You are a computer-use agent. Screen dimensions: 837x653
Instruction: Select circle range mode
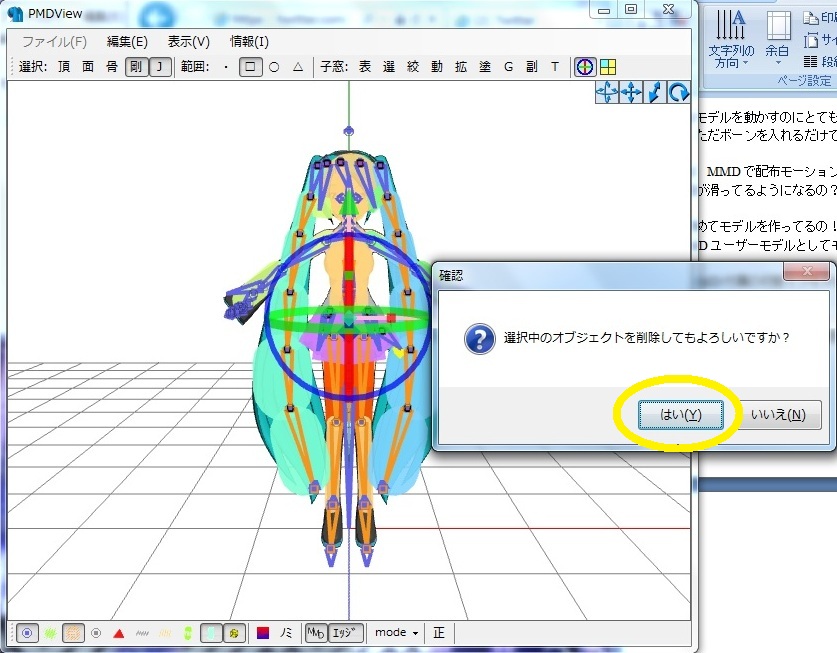click(x=274, y=67)
